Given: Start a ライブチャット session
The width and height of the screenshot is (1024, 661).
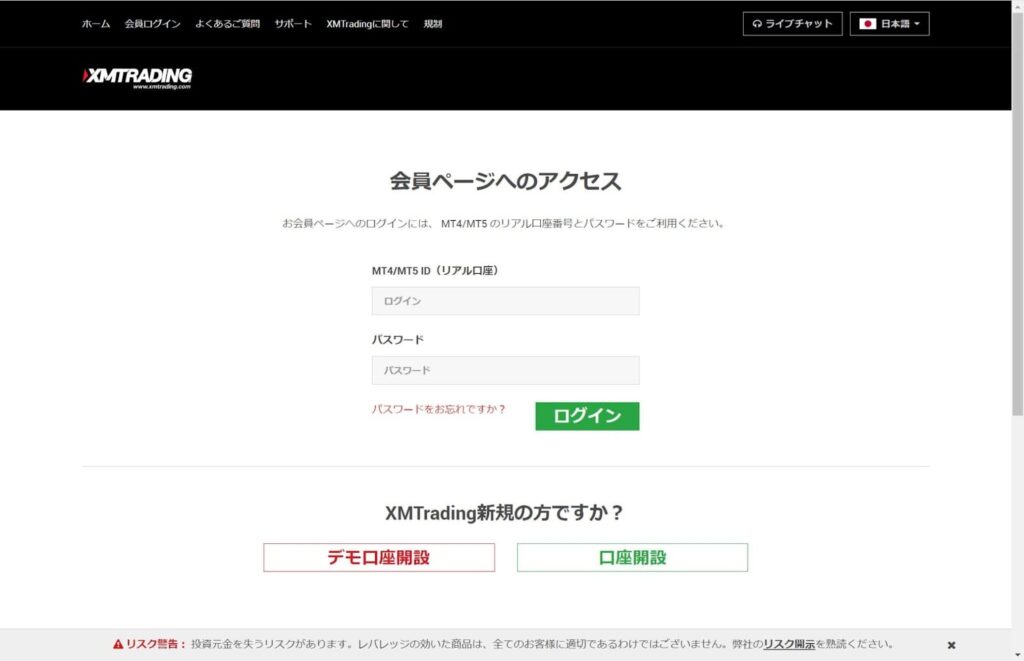Looking at the screenshot, I should pyautogui.click(x=792, y=24).
